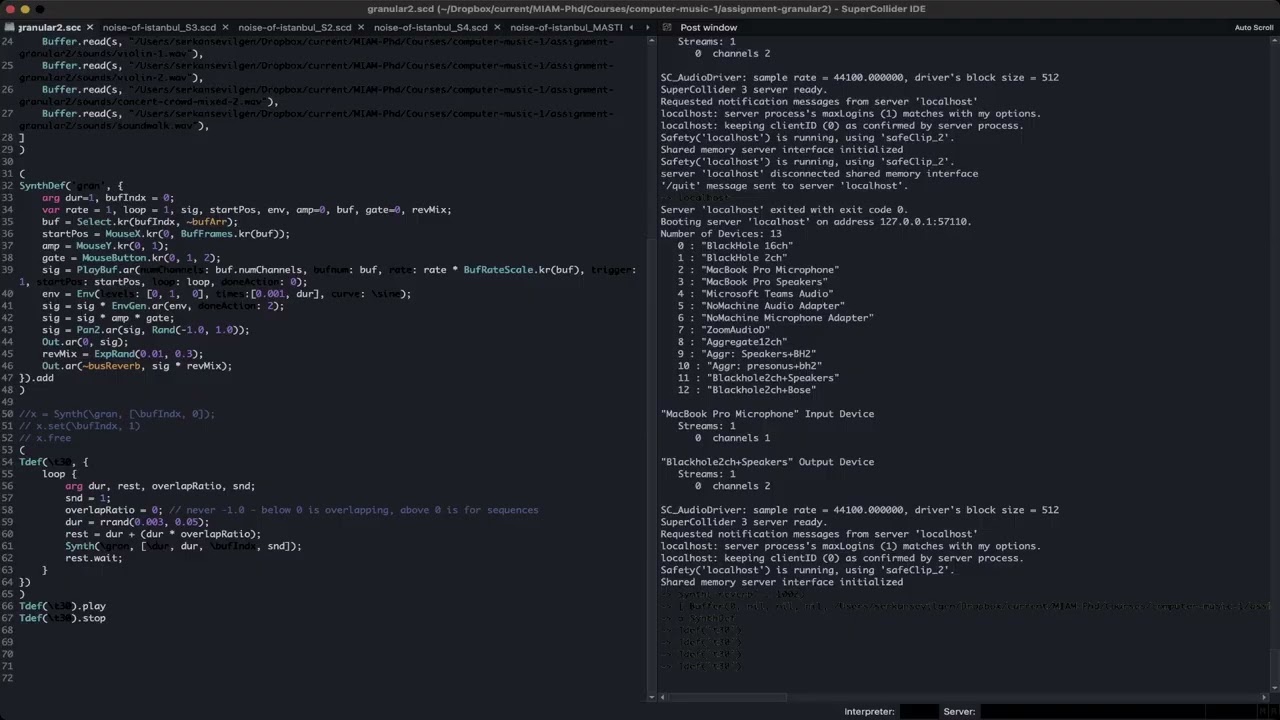Screen dimensions: 1280x720
Task: Click 'Booting server localhost' line in Post window
Action: pyautogui.click(x=816, y=222)
